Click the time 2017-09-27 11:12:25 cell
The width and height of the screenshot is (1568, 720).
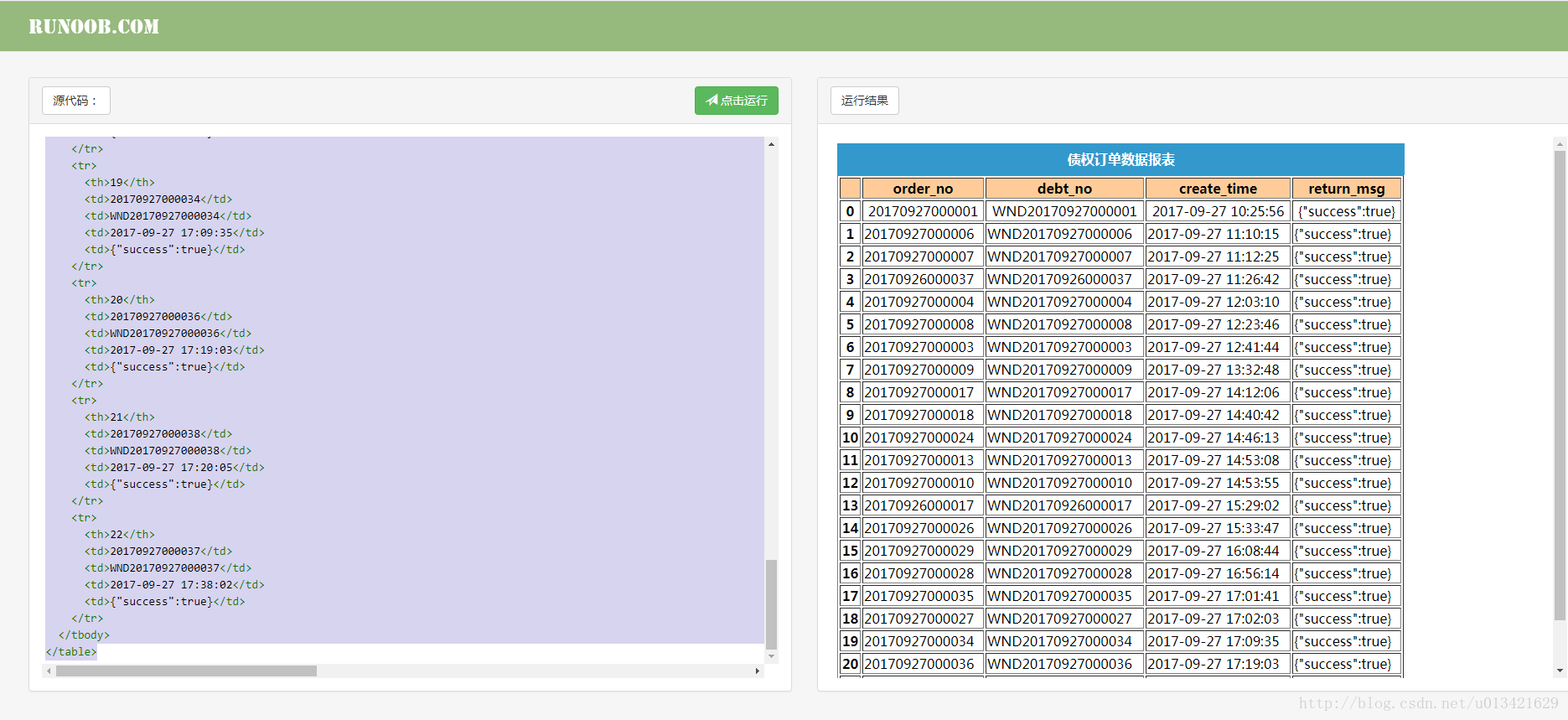pos(1218,256)
